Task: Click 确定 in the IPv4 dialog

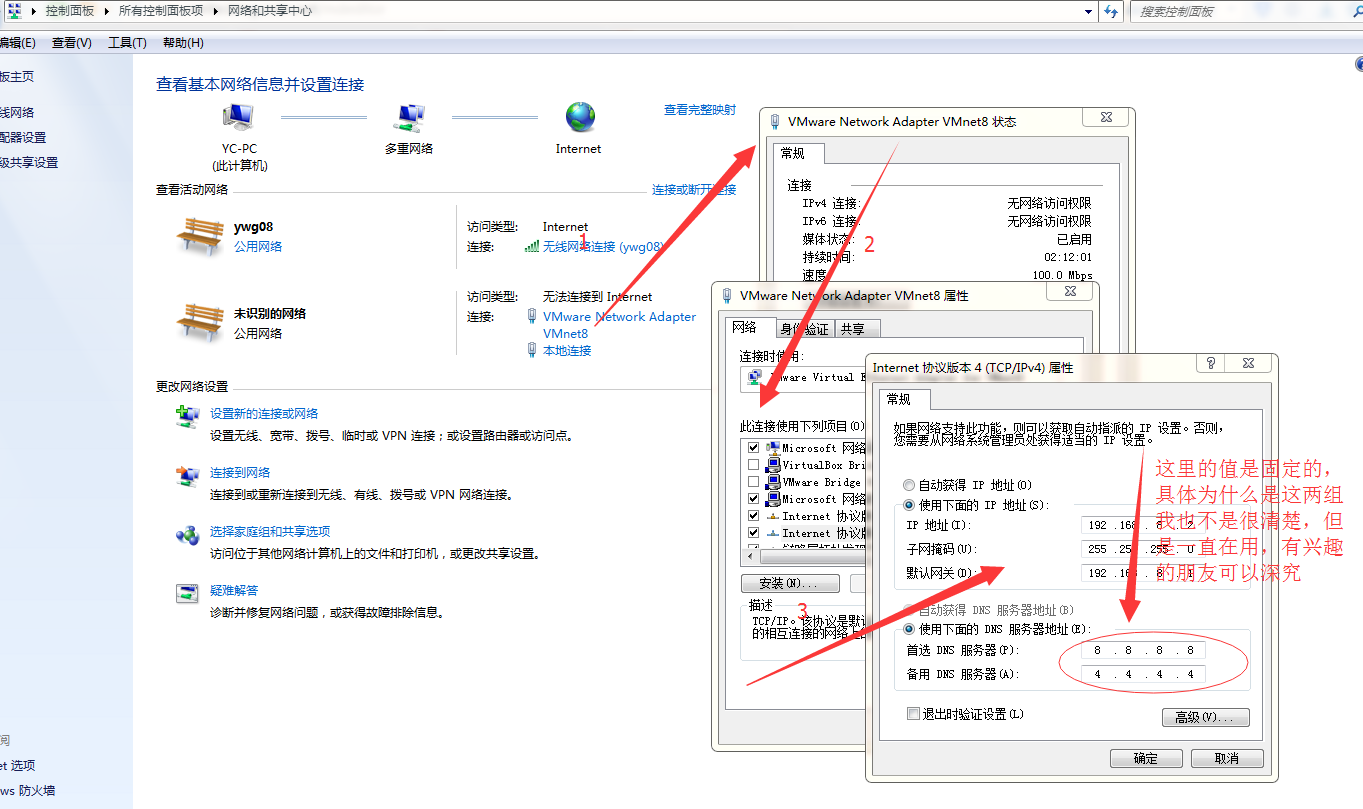Action: tap(1146, 758)
